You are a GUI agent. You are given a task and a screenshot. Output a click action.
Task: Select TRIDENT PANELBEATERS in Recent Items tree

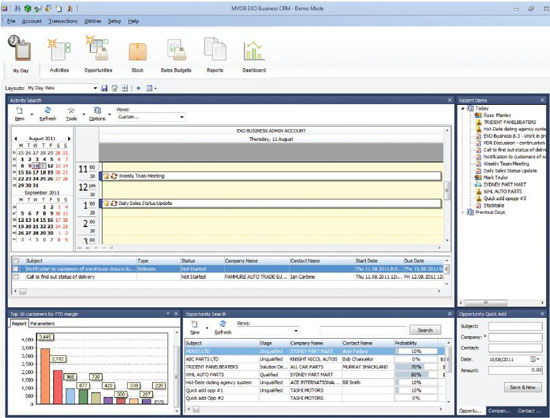[x=509, y=122]
